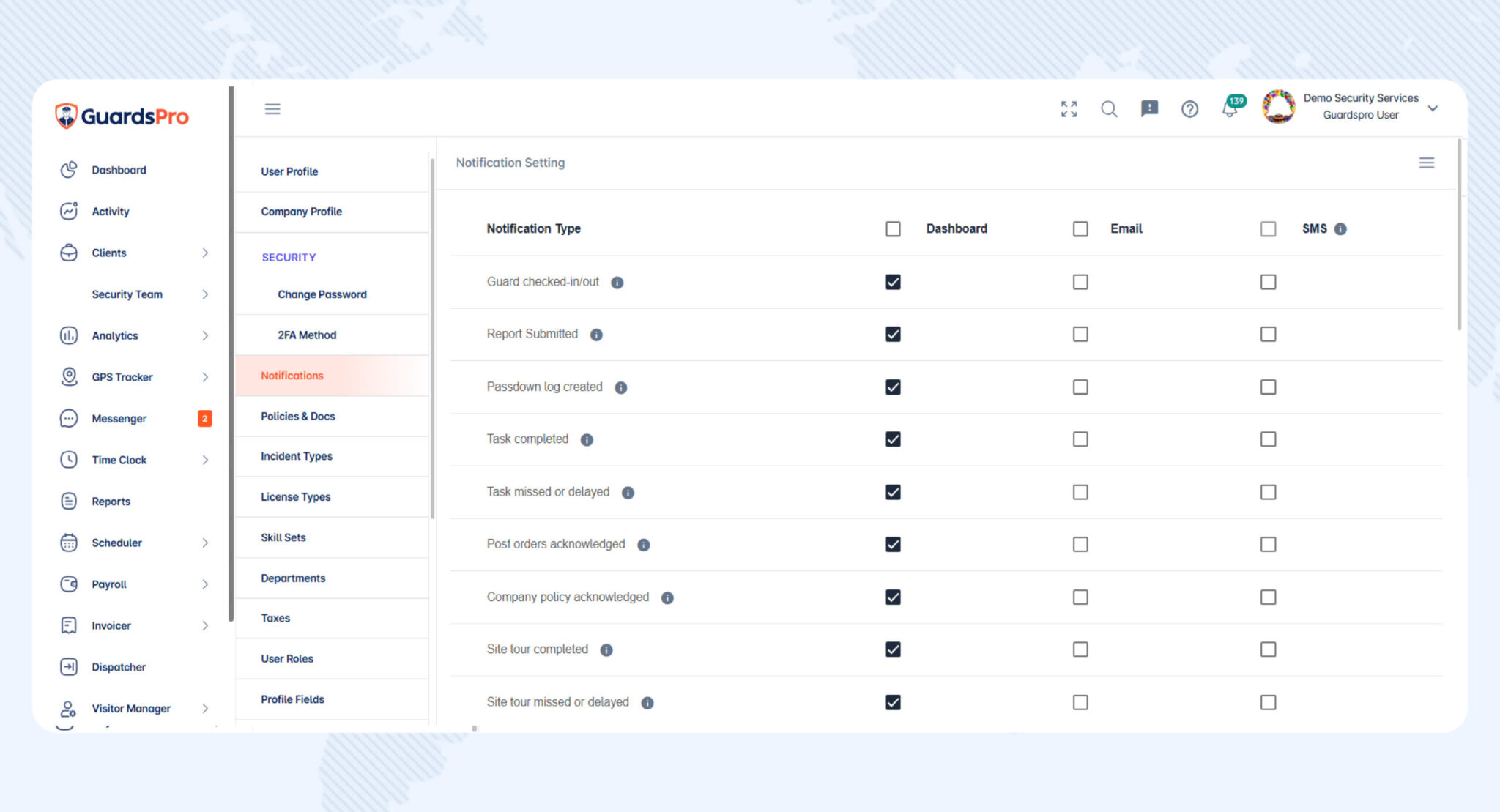Open the feedback message icon

pos(1149,109)
